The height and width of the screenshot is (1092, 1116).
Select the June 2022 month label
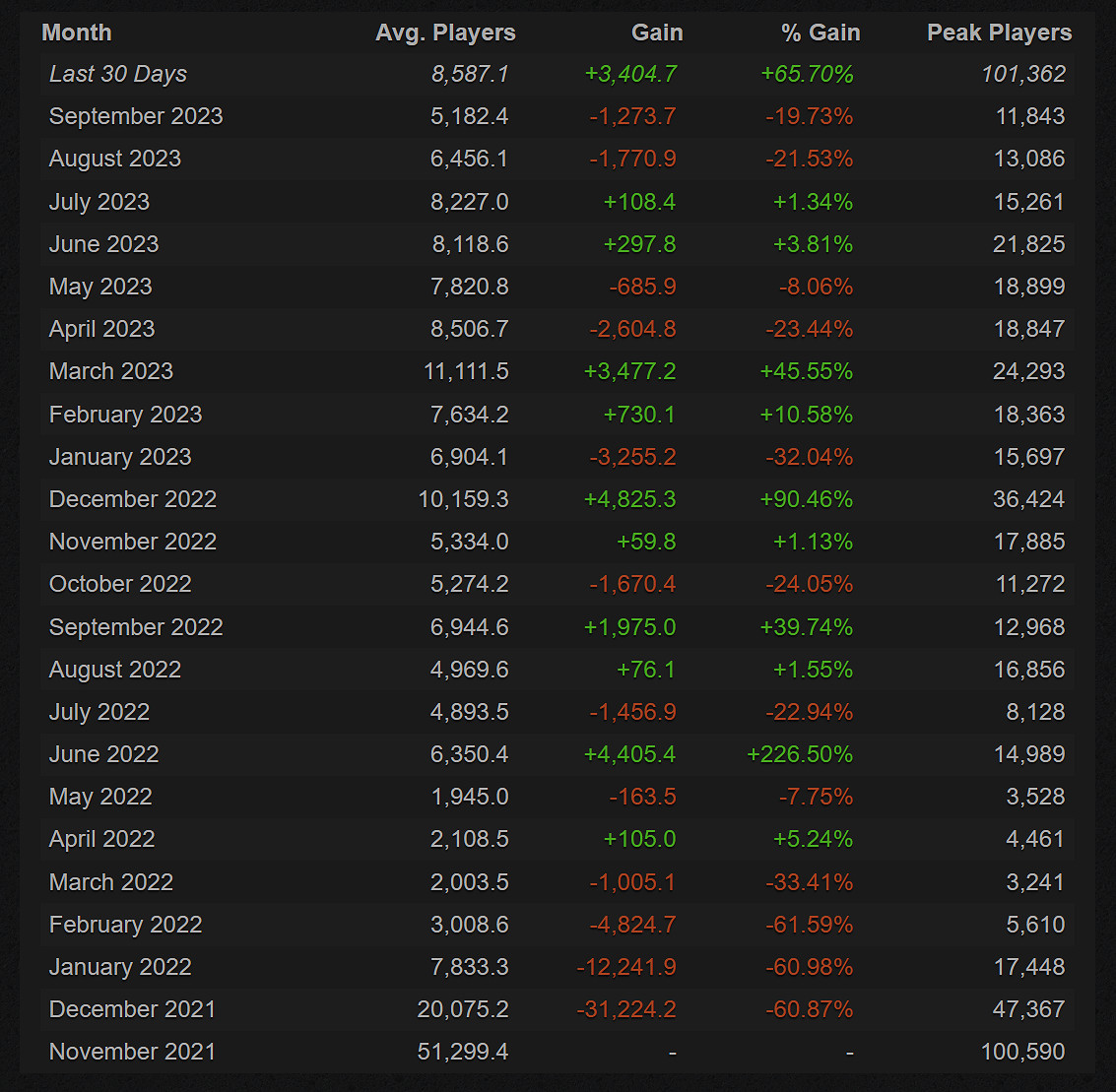pos(104,754)
